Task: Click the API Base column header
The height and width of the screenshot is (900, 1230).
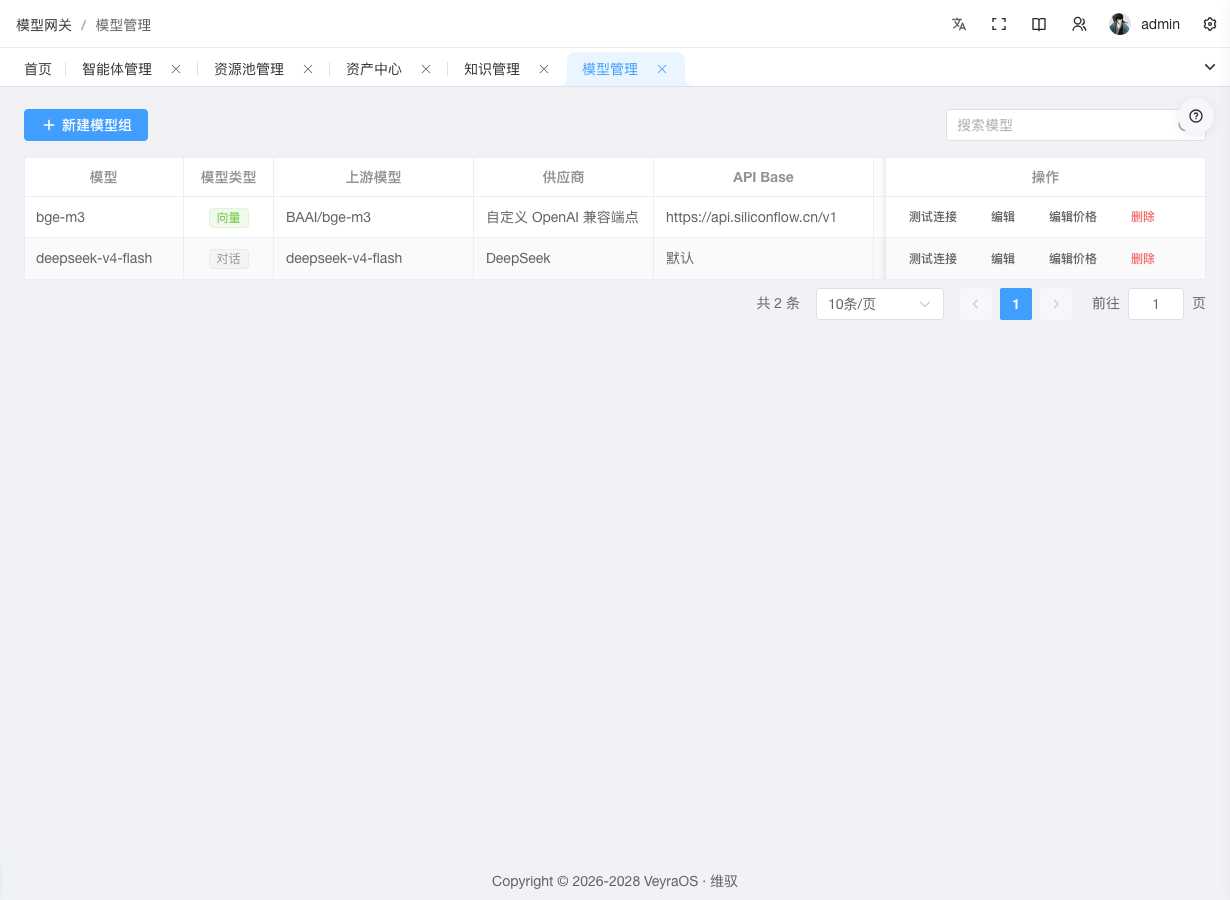Action: point(763,177)
